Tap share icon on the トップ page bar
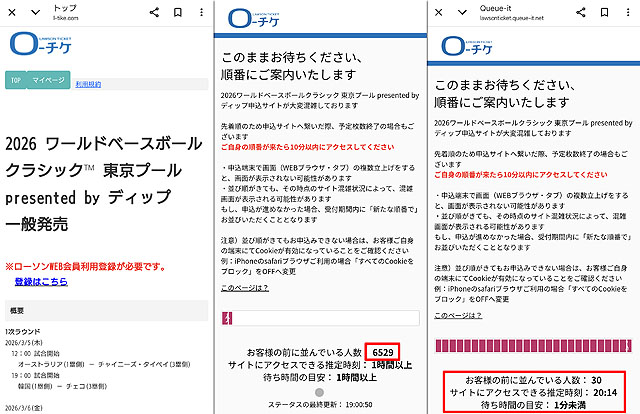The height and width of the screenshot is (414, 640). (x=154, y=11)
